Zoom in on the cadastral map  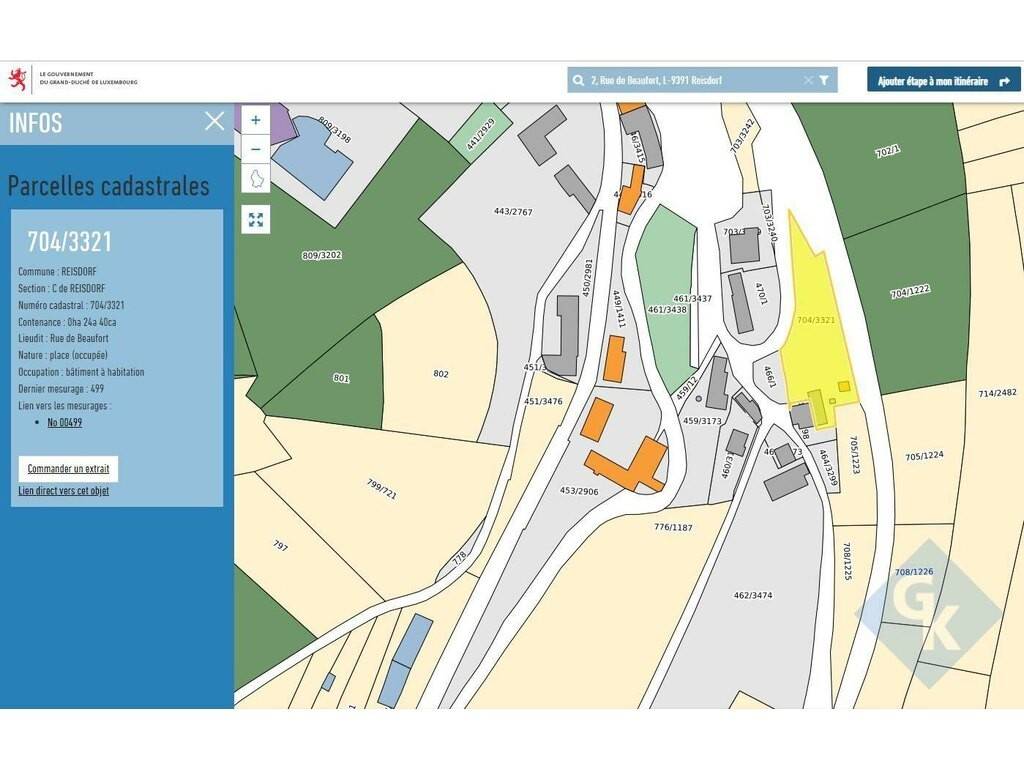click(256, 120)
